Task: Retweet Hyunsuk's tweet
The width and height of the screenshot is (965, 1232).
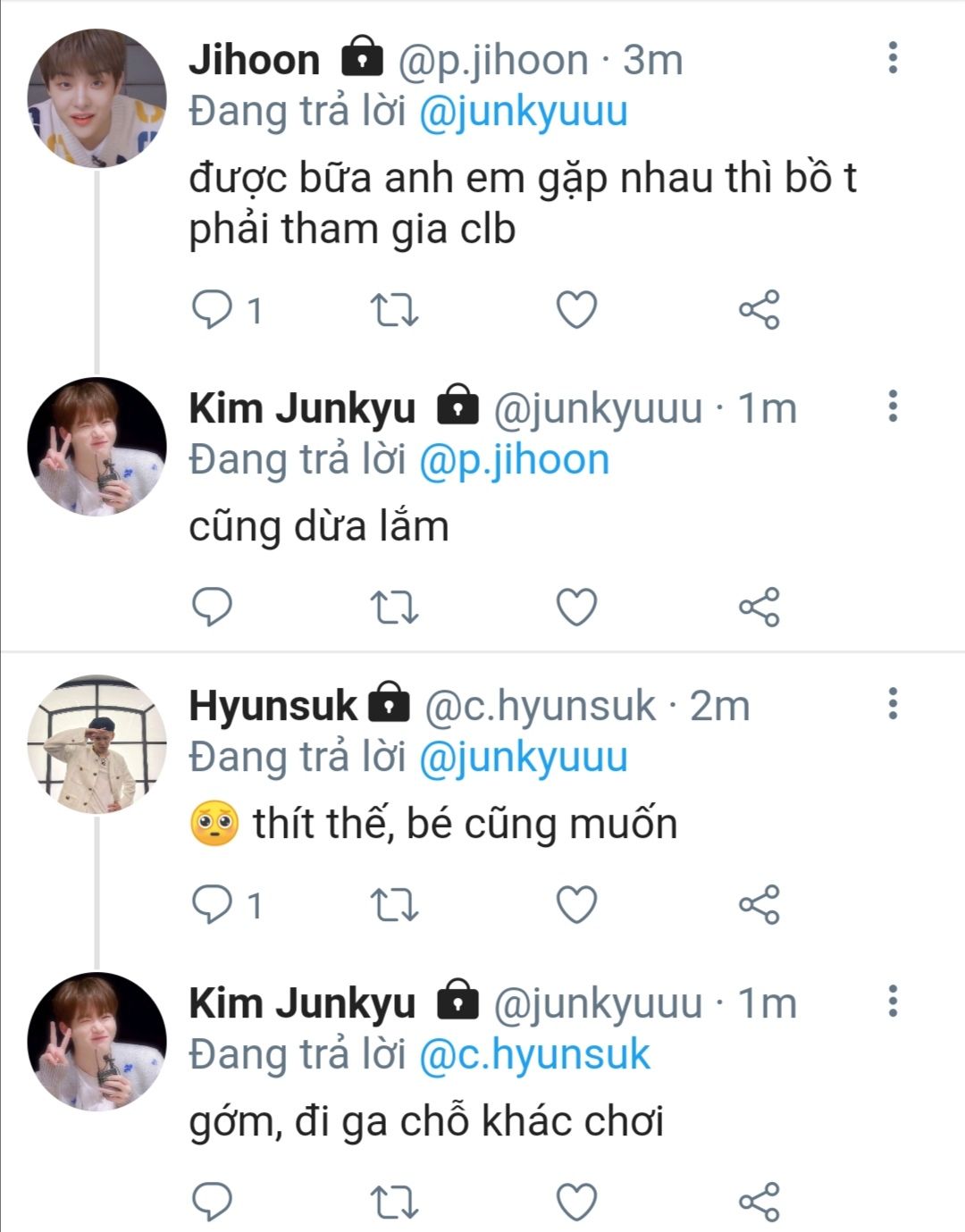Action: click(x=394, y=905)
